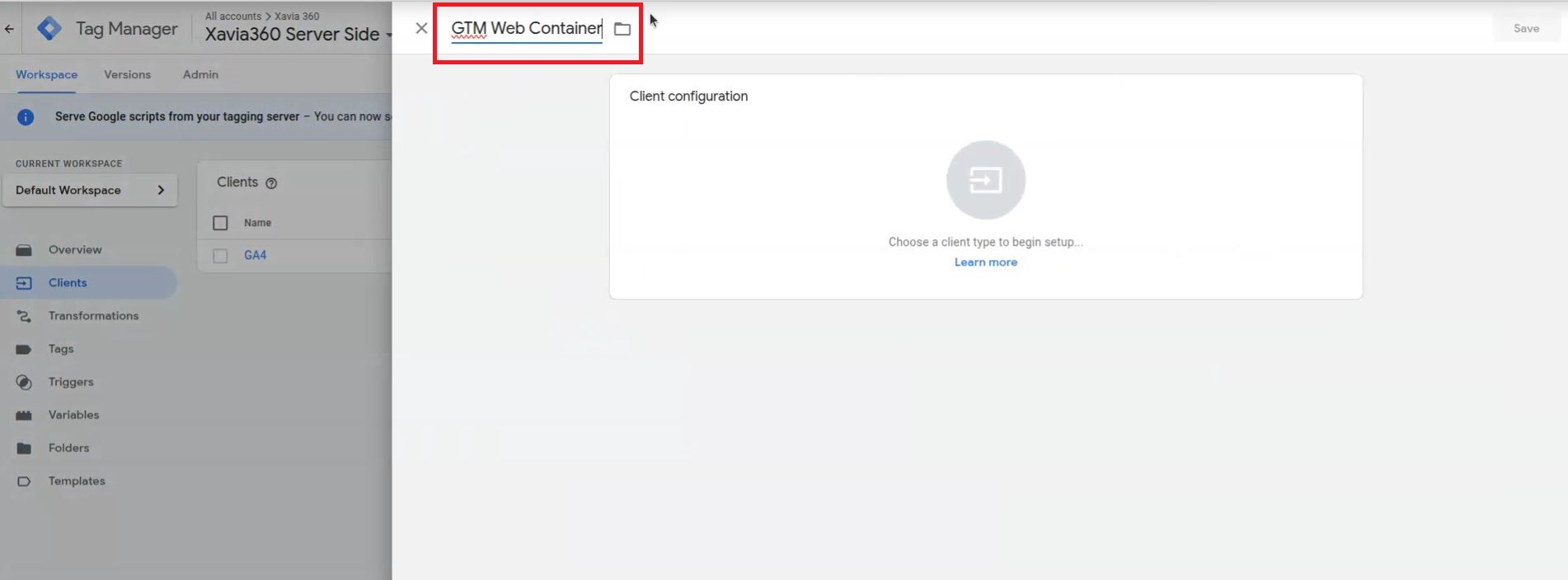Open the GA4 client link
The height and width of the screenshot is (580, 1568).
click(255, 256)
